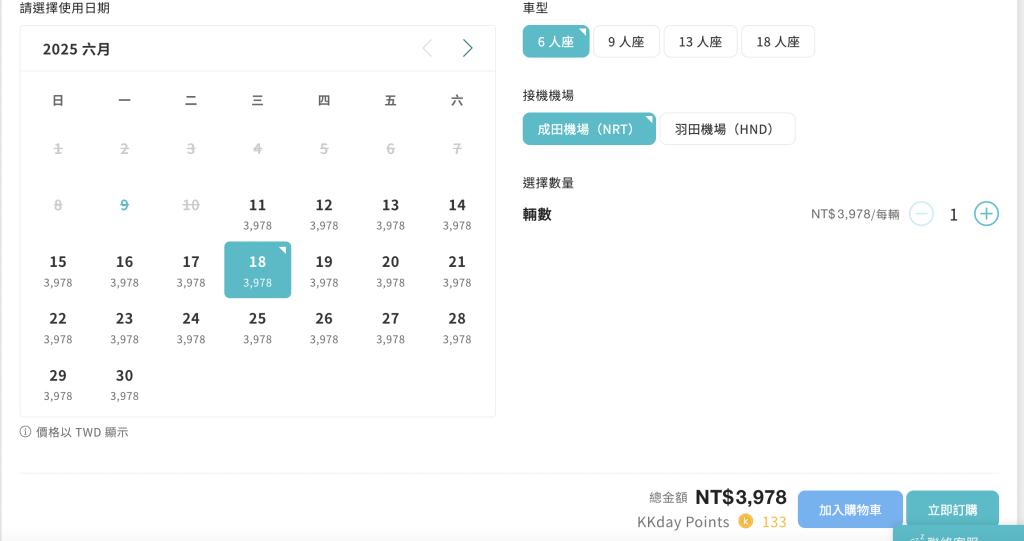
Task: Decrease vehicle quantity with minus button
Action: (x=921, y=214)
